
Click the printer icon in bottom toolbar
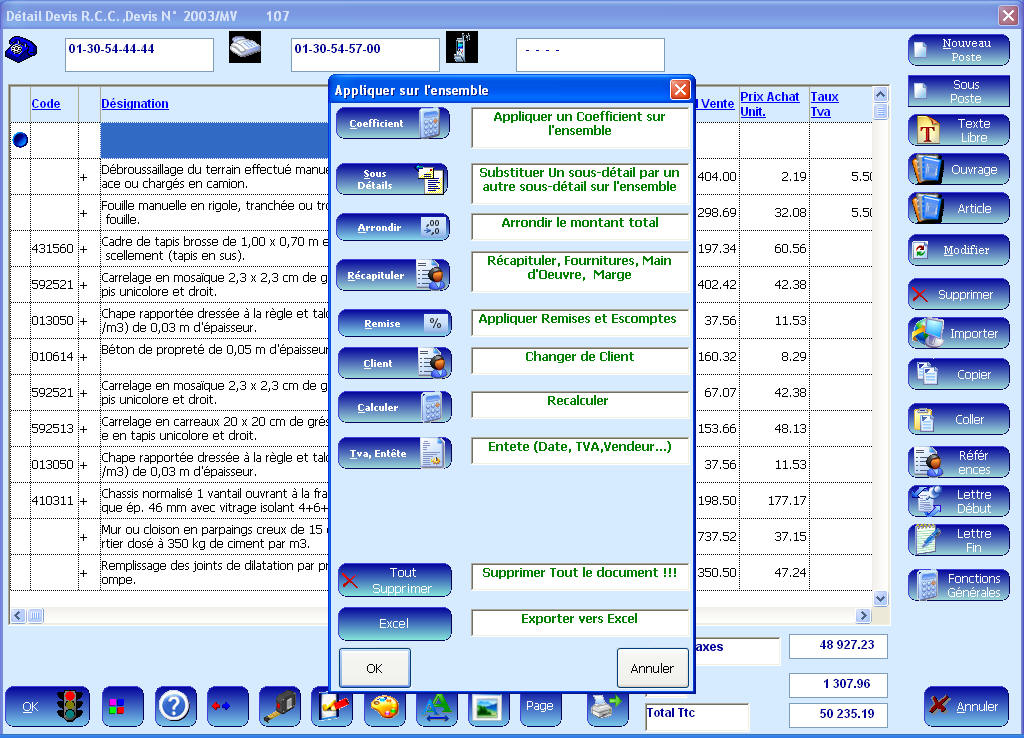(607, 706)
